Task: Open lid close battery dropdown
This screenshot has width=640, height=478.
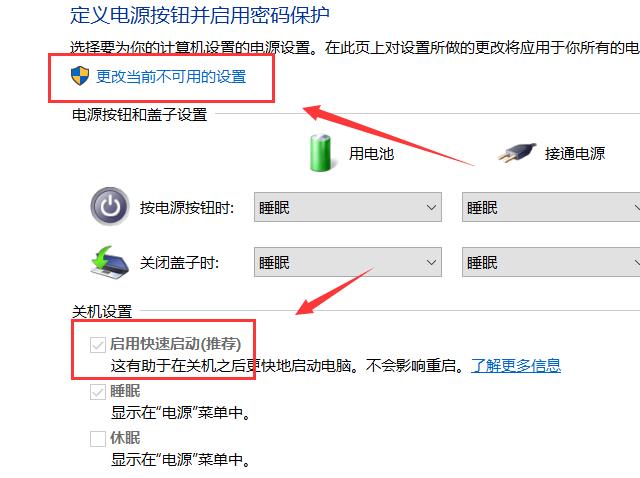Action: [348, 262]
